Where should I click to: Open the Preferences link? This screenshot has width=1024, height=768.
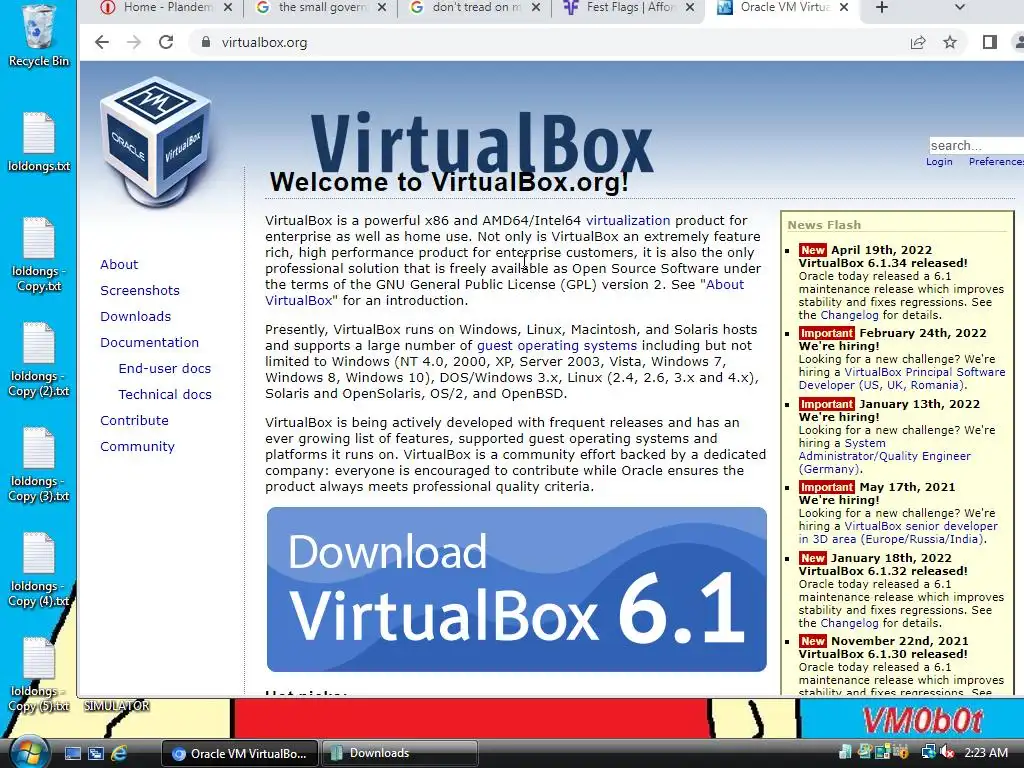pyautogui.click(x=996, y=161)
